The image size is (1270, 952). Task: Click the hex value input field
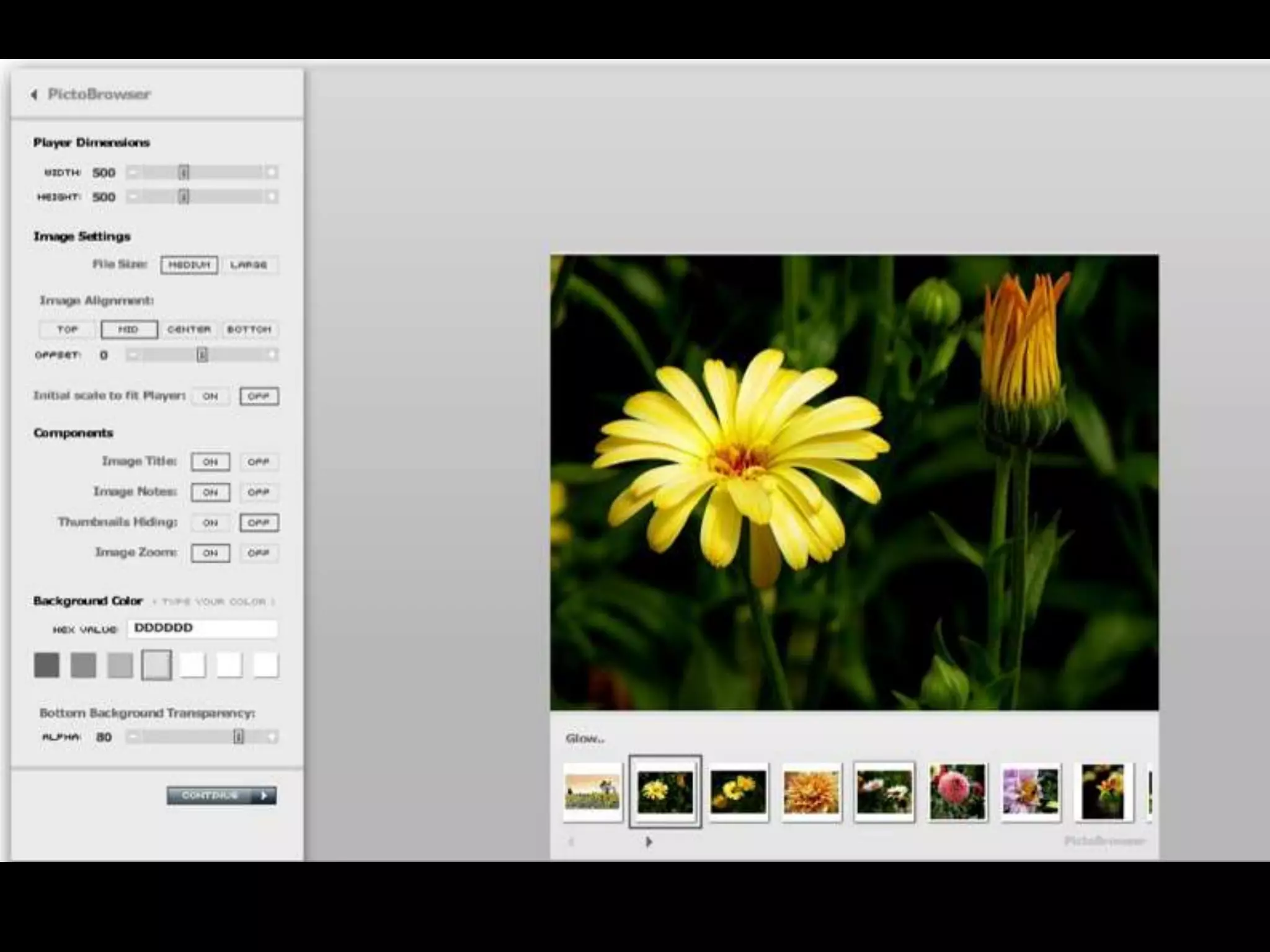pyautogui.click(x=202, y=628)
